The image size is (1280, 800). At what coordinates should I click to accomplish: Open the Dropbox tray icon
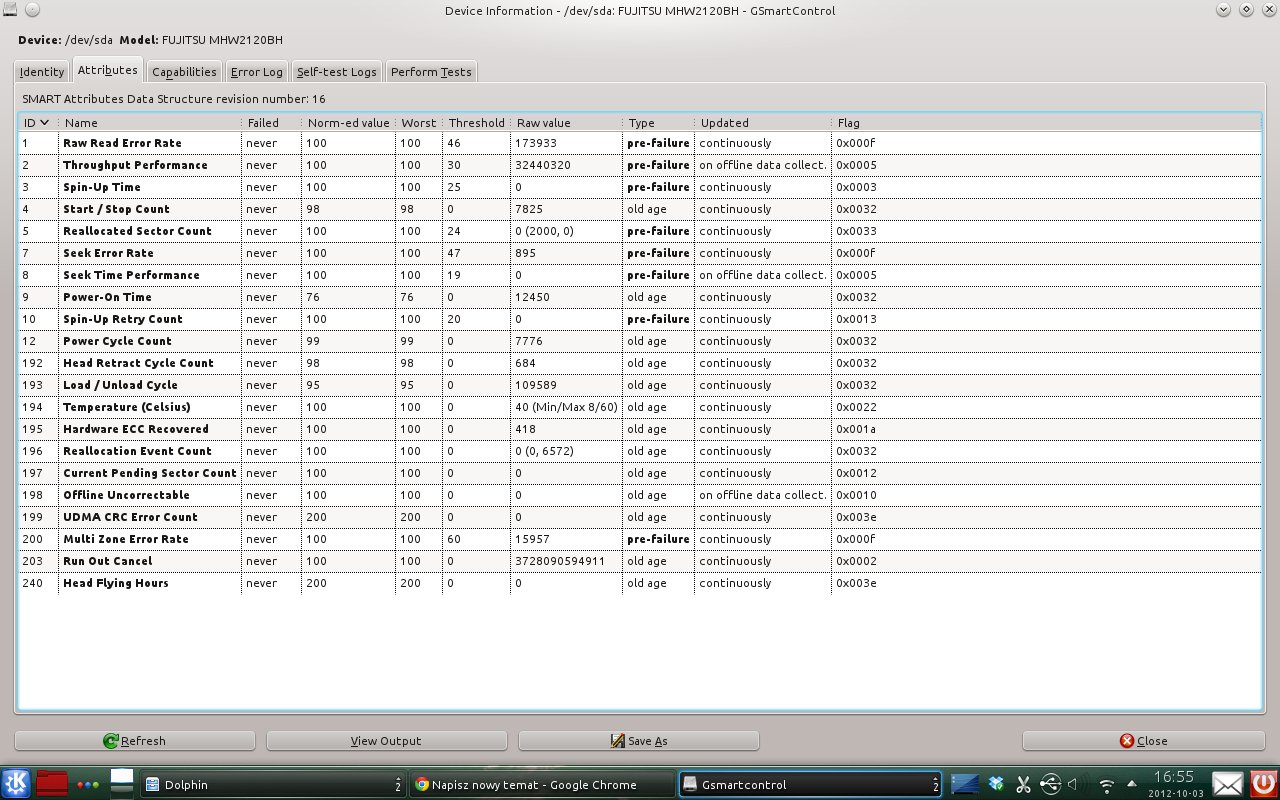996,784
